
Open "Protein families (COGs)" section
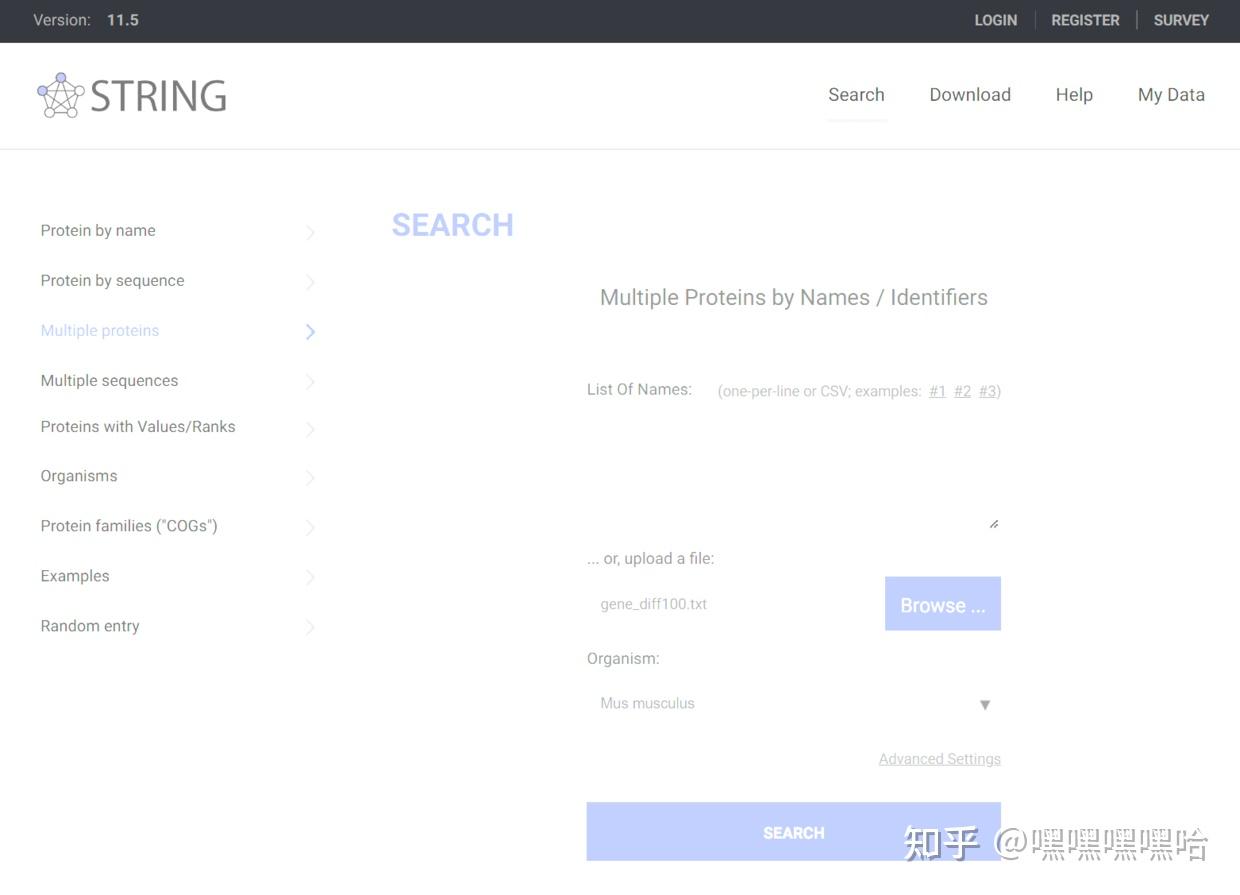pos(128,526)
